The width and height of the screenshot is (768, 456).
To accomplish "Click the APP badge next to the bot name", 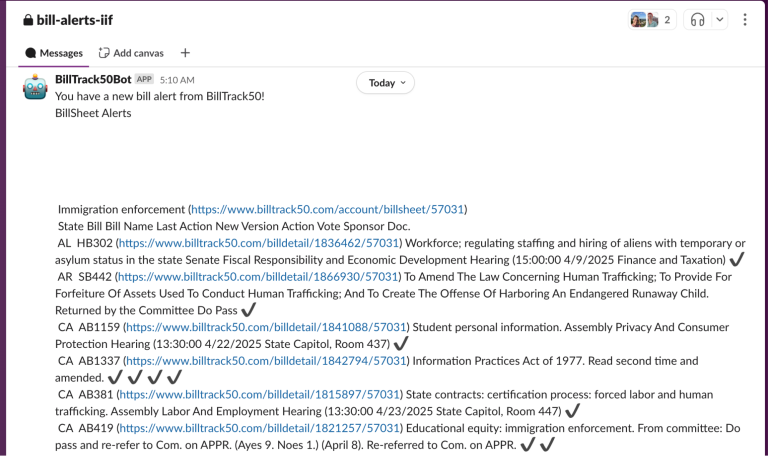I will [x=144, y=79].
